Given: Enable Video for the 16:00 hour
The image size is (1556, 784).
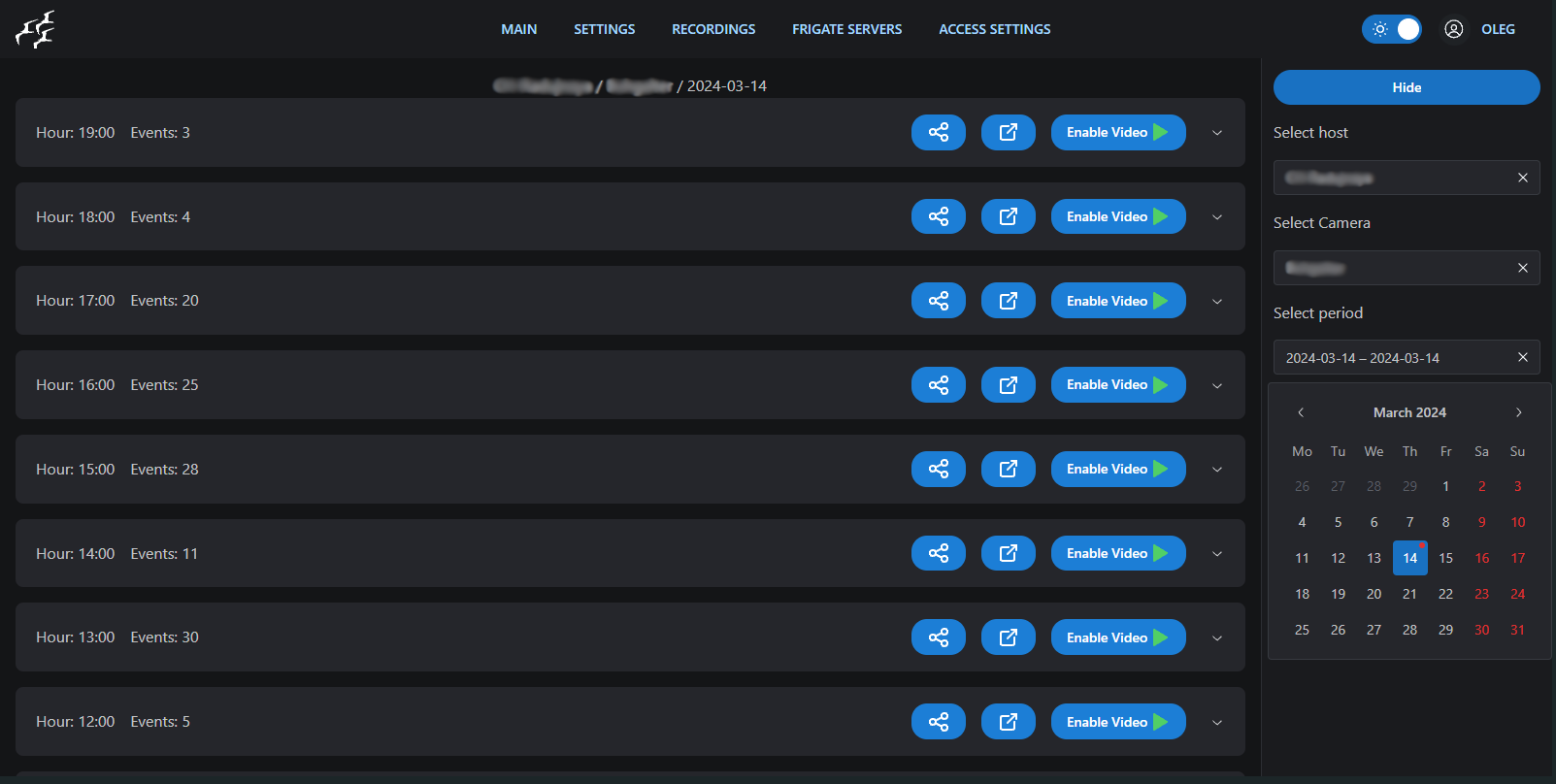Looking at the screenshot, I should (x=1117, y=385).
